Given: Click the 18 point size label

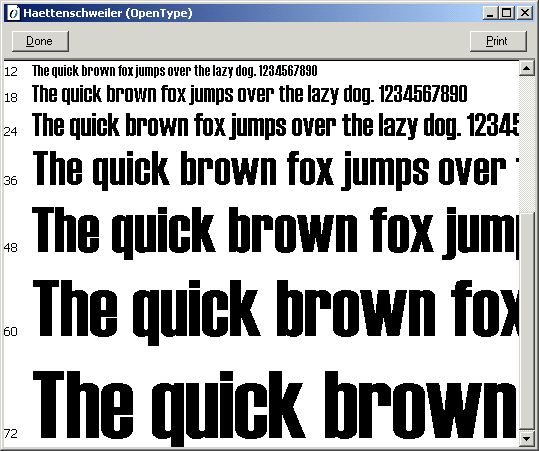Looking at the screenshot, I should 11,98.
